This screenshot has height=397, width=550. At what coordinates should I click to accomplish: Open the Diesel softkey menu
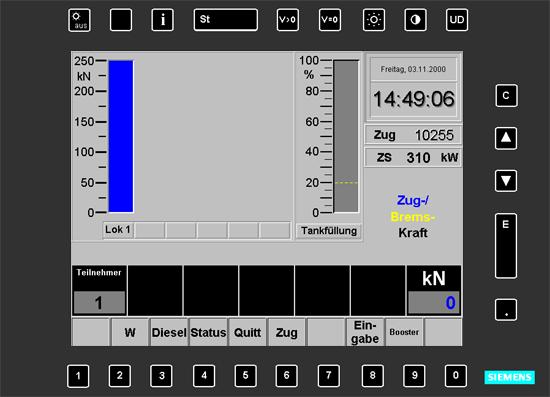click(x=169, y=332)
